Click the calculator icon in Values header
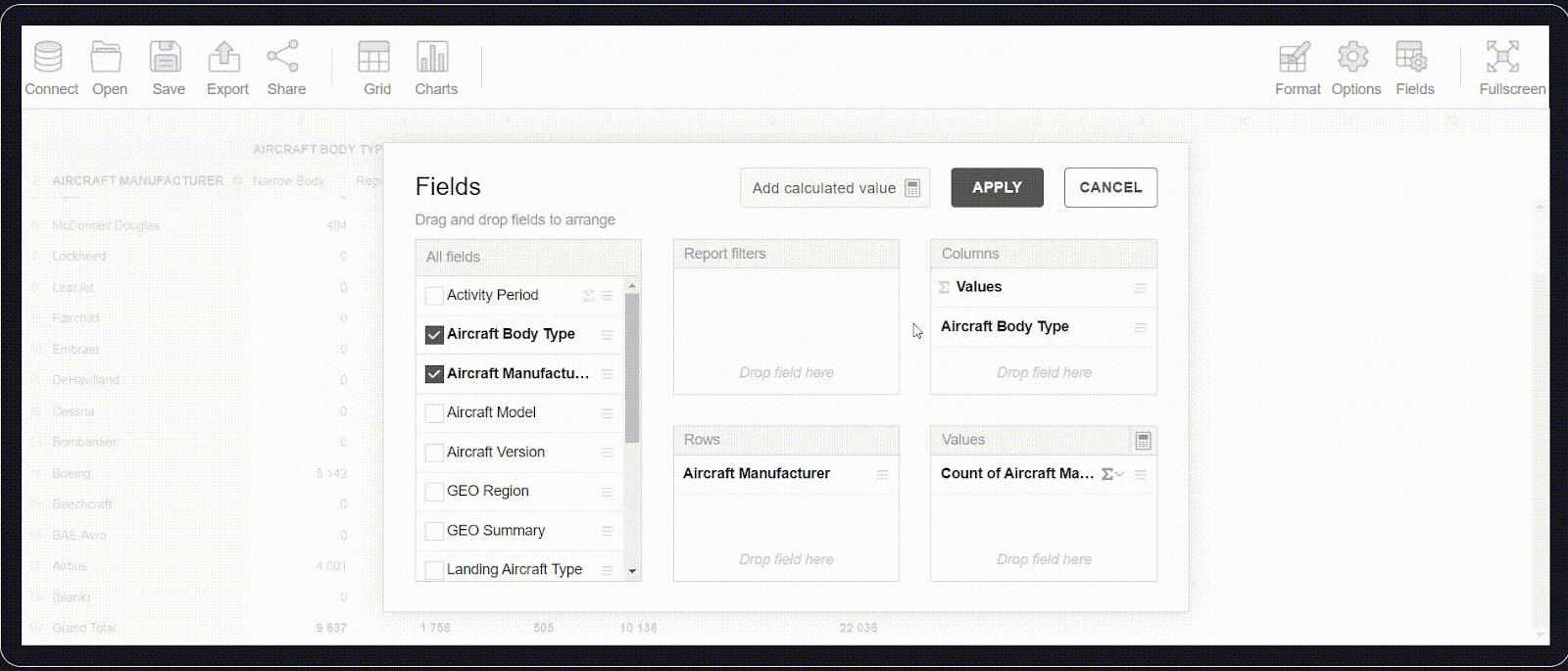This screenshot has height=671, width=1568. [1143, 441]
